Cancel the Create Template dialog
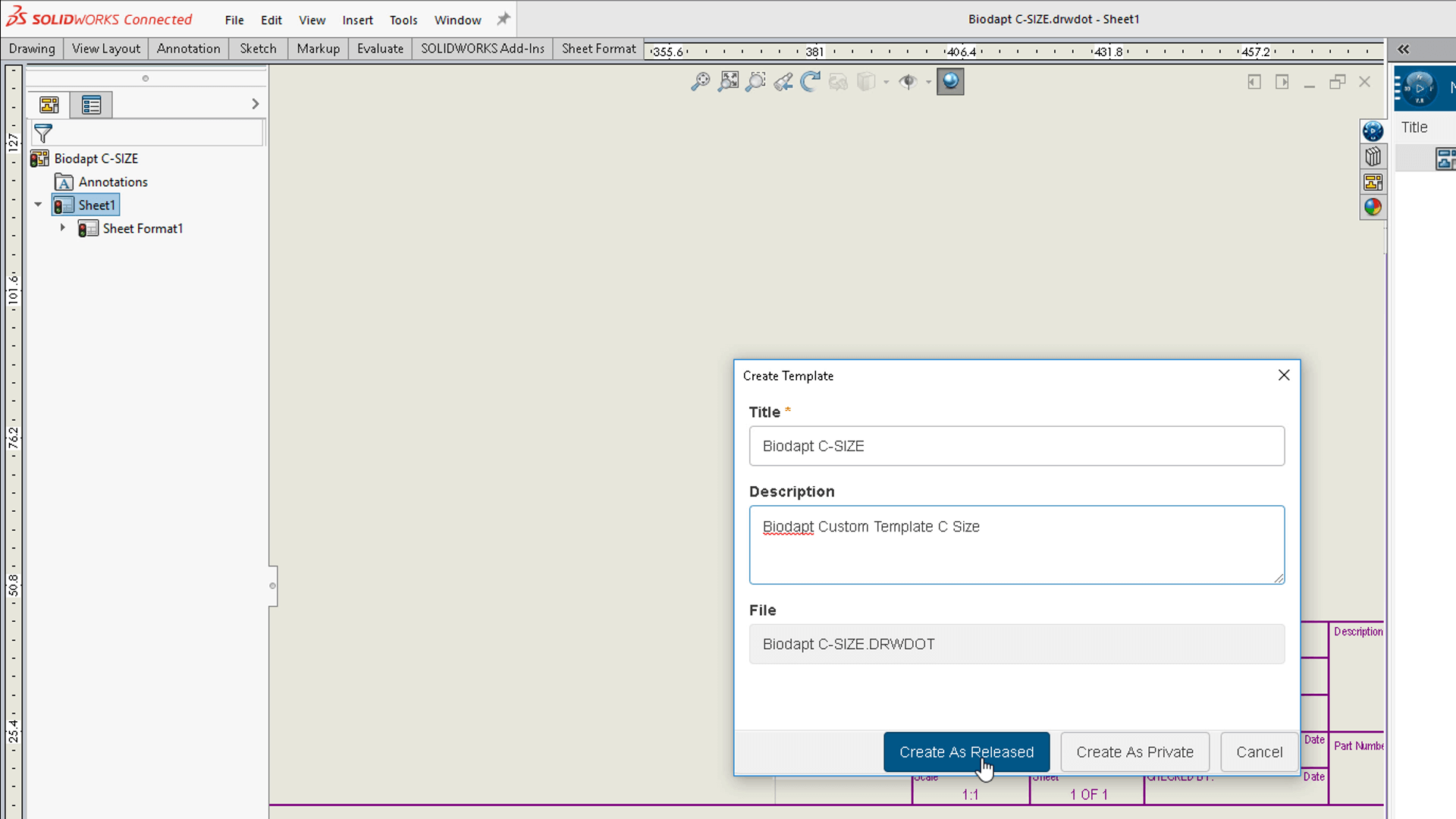 click(1259, 752)
